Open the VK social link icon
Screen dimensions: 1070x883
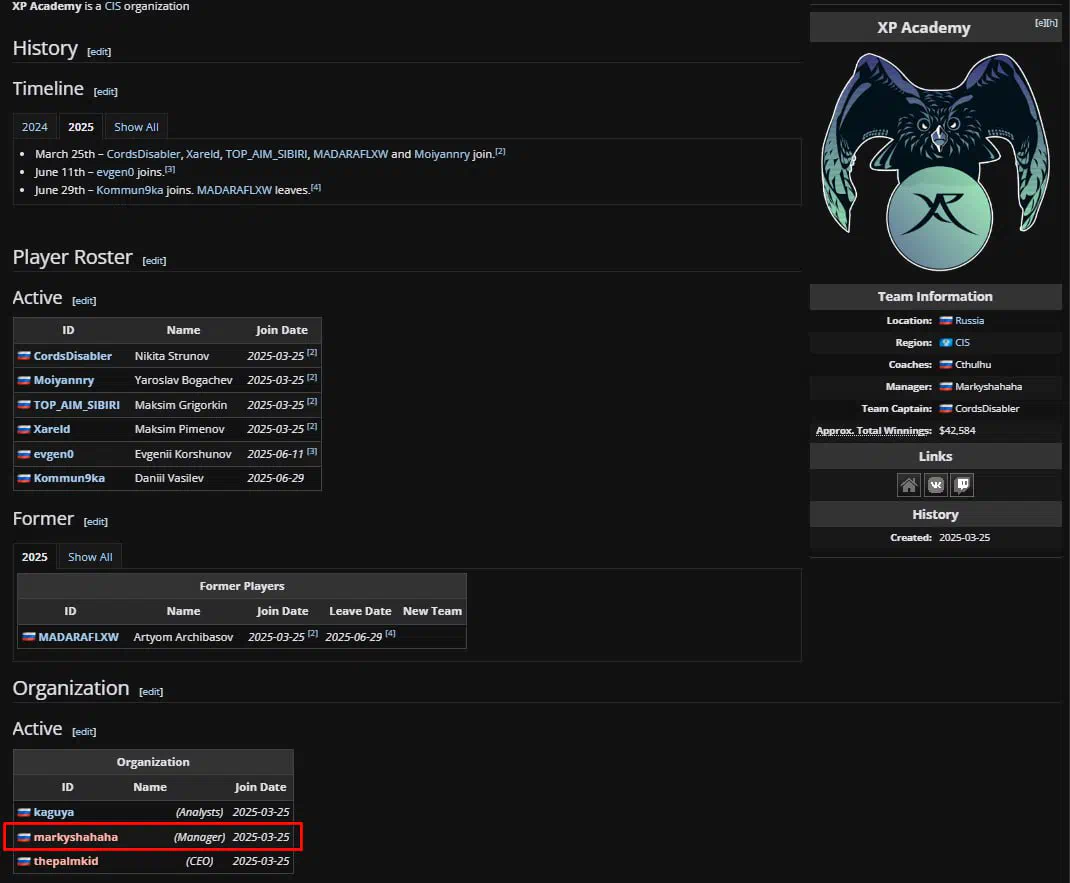(936, 485)
